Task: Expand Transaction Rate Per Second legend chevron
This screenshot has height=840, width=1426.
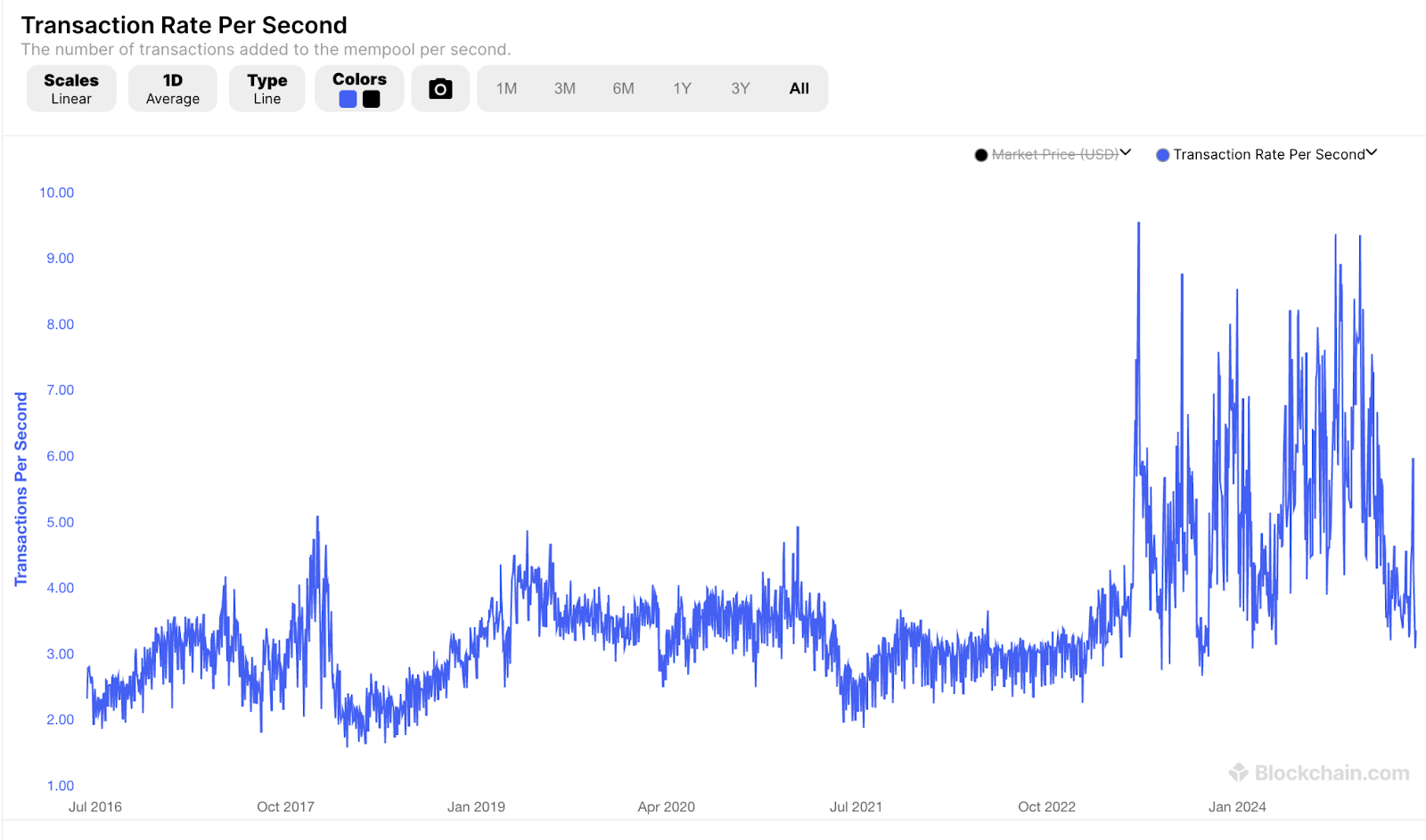Action: point(1372,153)
